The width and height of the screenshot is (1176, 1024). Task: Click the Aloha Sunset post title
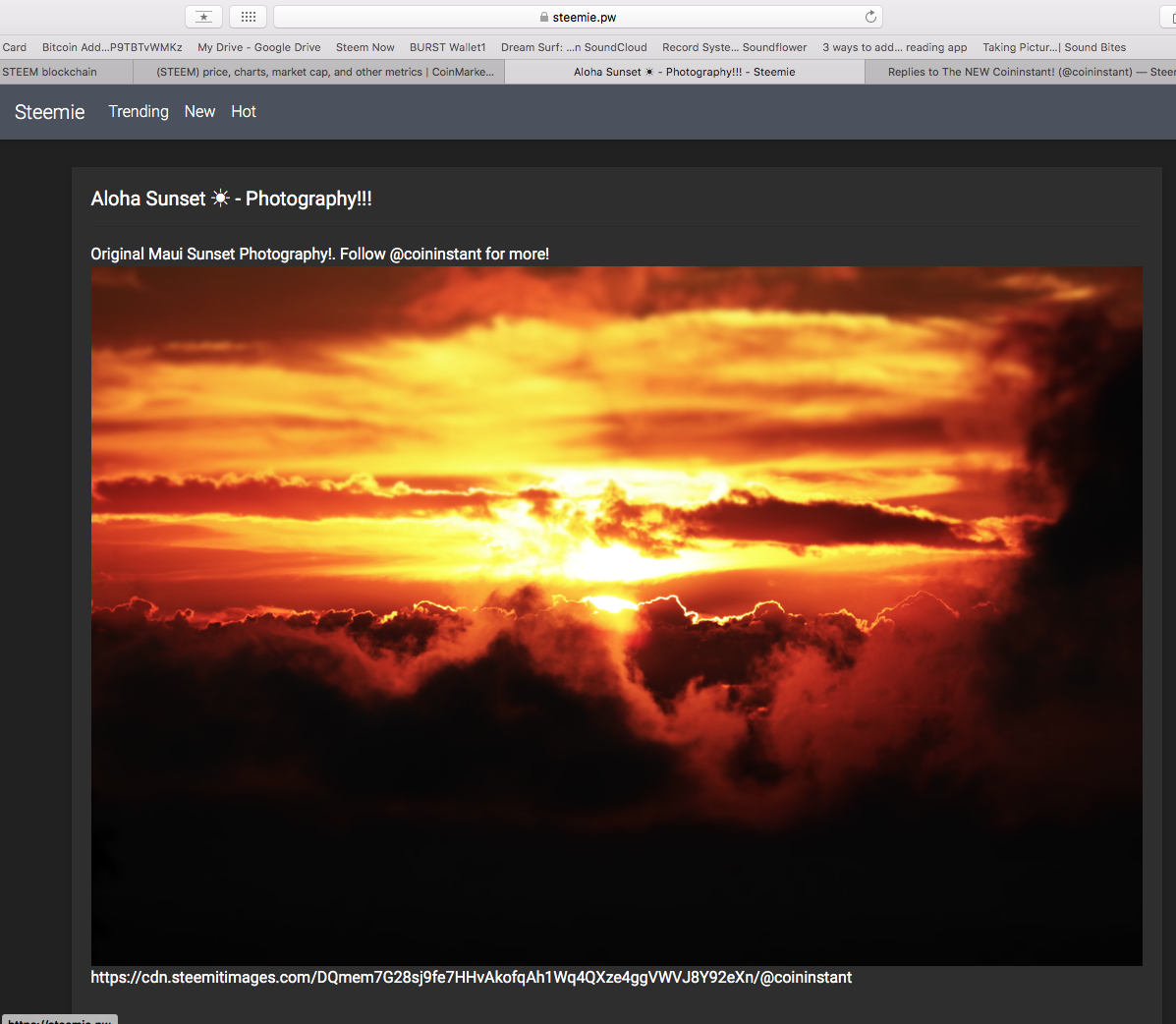point(231,199)
